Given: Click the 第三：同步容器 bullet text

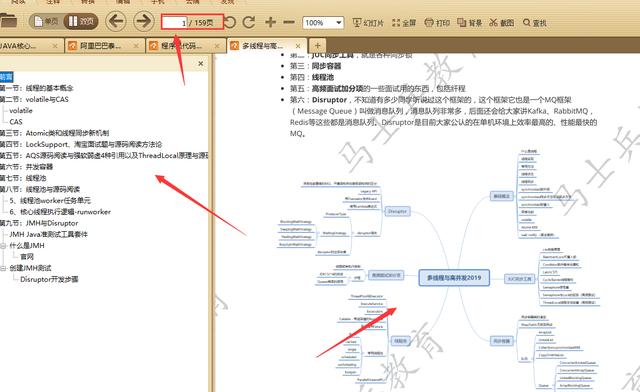Looking at the screenshot, I should (x=316, y=66).
